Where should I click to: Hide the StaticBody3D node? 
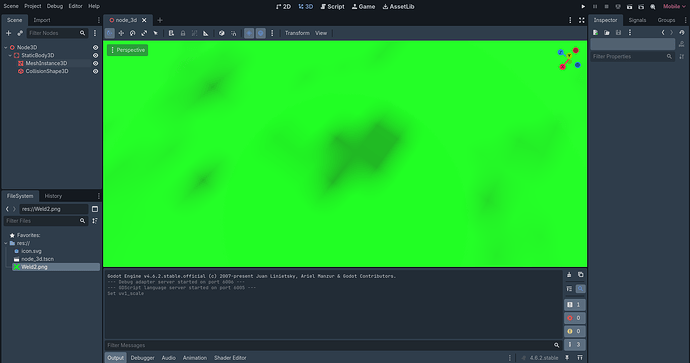95,55
